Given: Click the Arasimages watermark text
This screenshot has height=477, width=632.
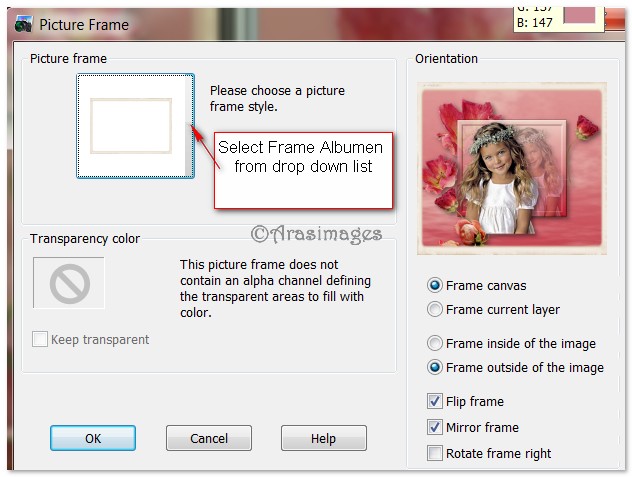Looking at the screenshot, I should (316, 233).
